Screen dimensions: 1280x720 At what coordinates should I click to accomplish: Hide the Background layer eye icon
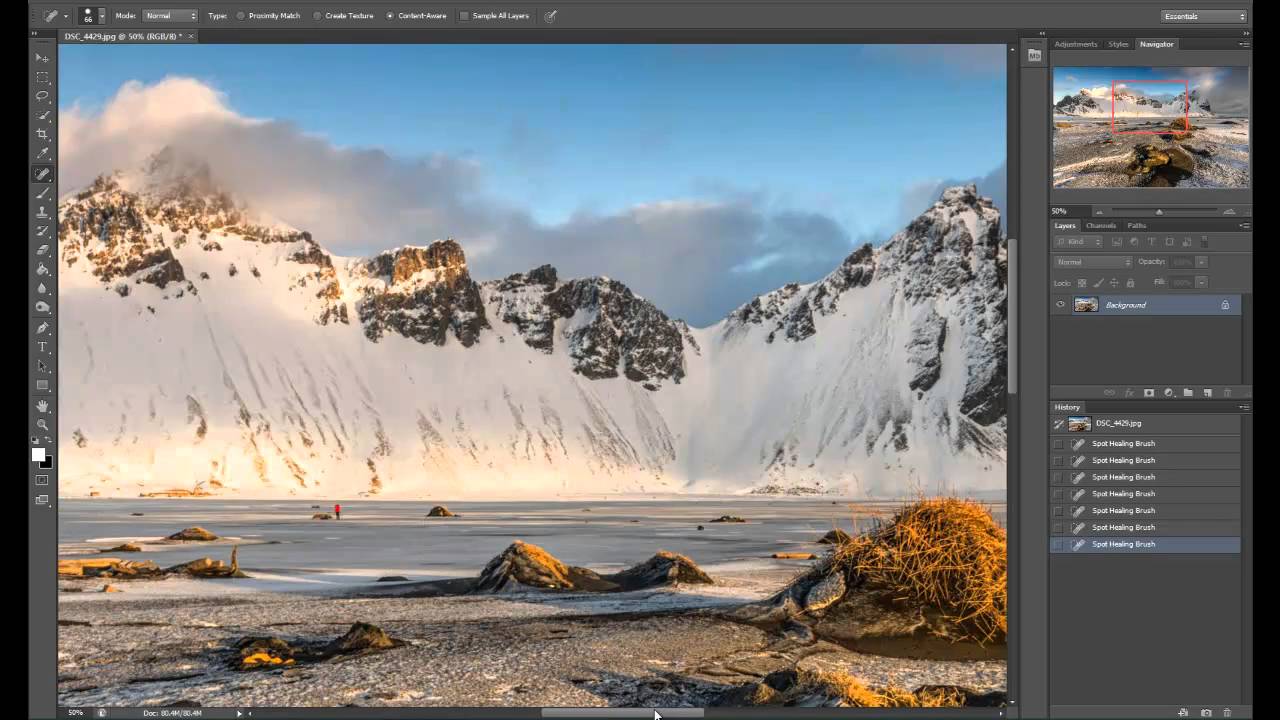(x=1060, y=305)
